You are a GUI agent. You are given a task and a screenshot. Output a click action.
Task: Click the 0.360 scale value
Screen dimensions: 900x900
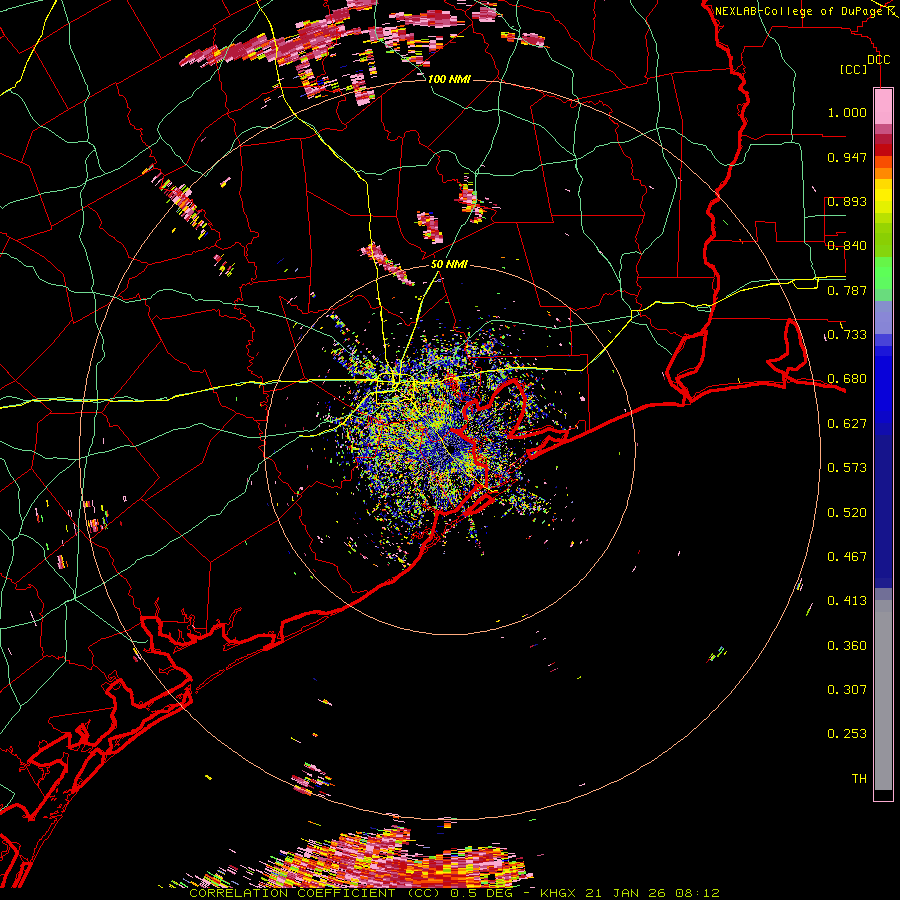tap(847, 646)
